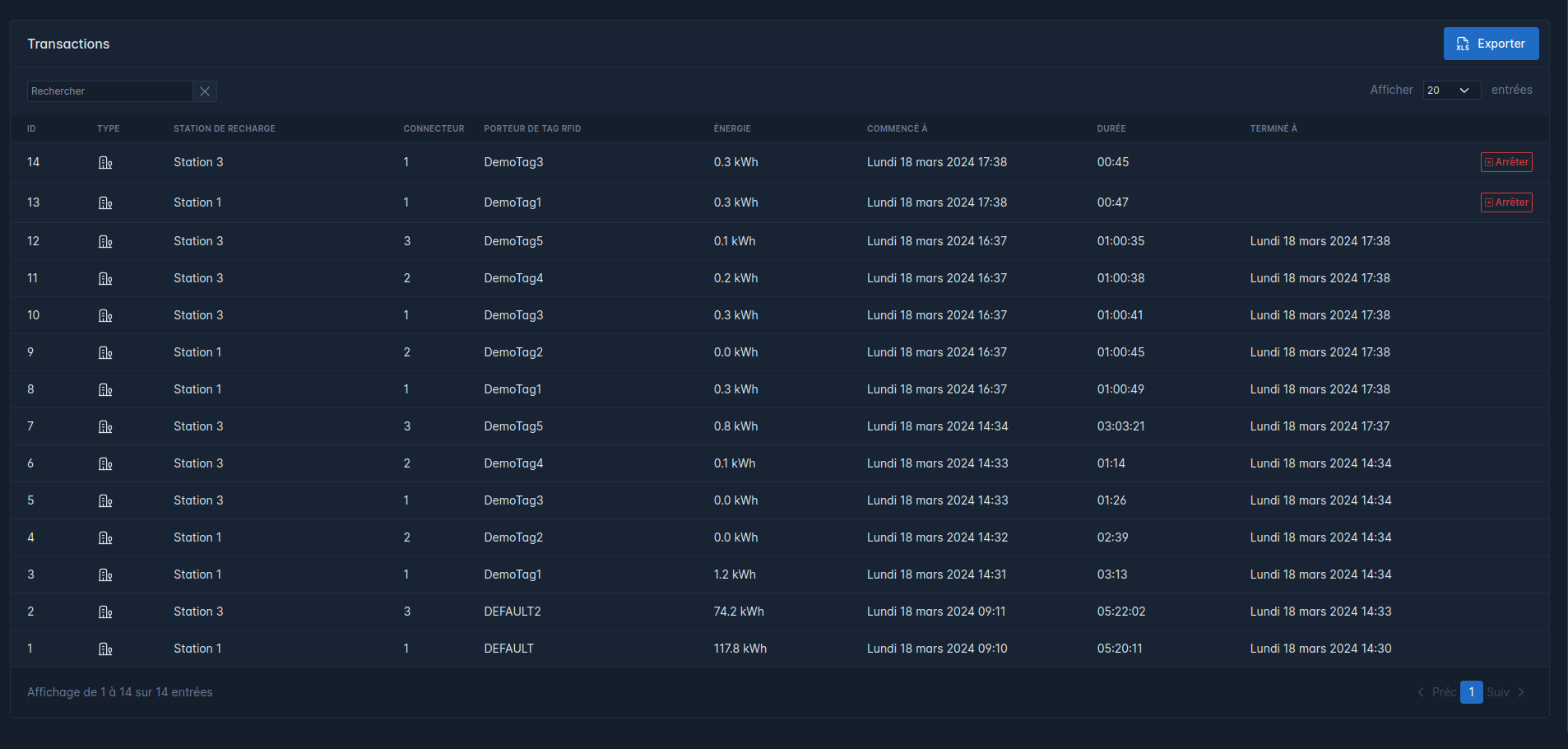The width and height of the screenshot is (1568, 749).
Task: Click the type icon for transaction 2
Action: click(105, 612)
